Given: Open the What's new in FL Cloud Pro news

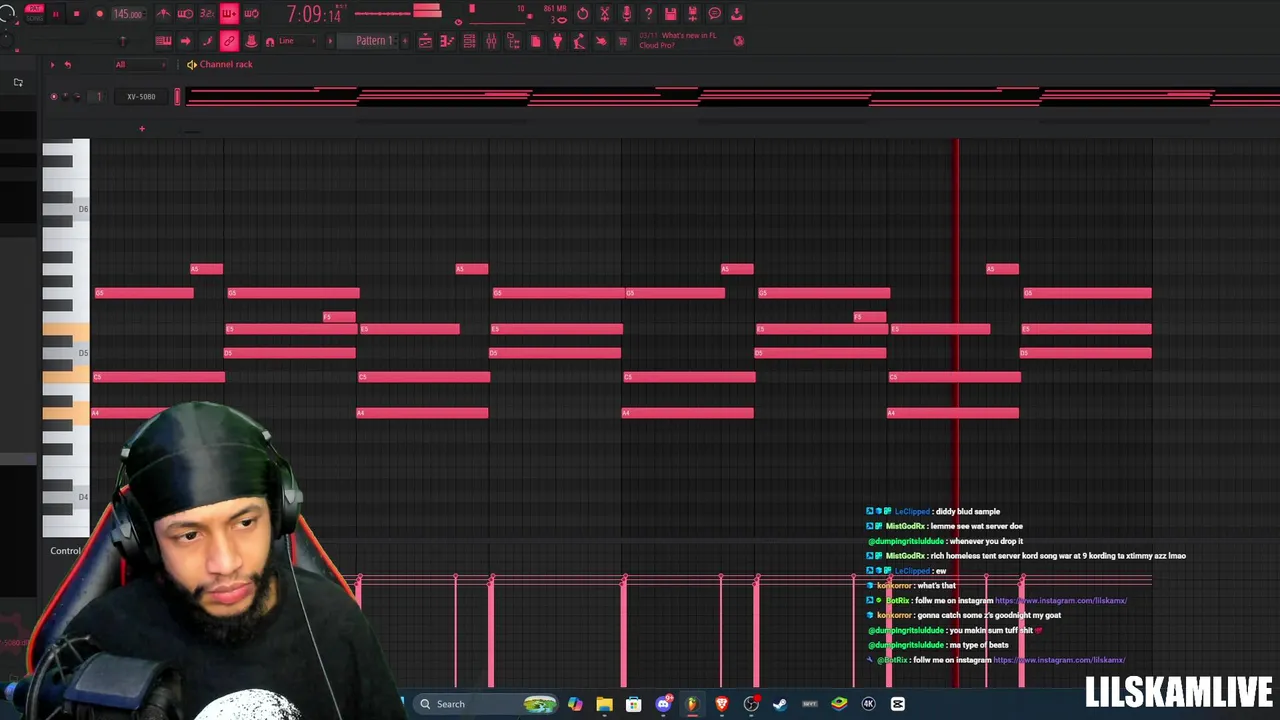Looking at the screenshot, I should [678, 40].
